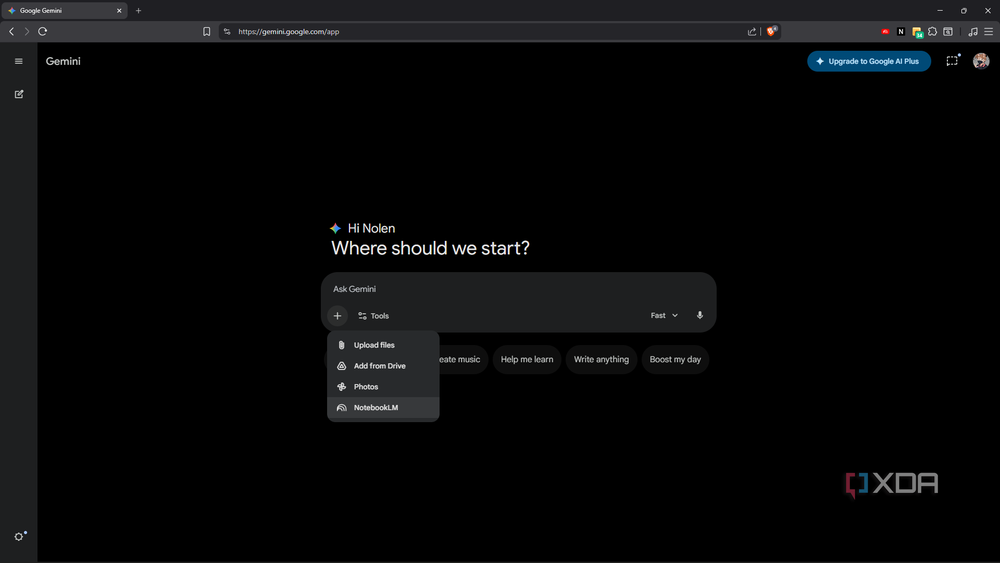Screen dimensions: 1000x563
Task: Go forward with the browser forward arrow
Action: 27,31
